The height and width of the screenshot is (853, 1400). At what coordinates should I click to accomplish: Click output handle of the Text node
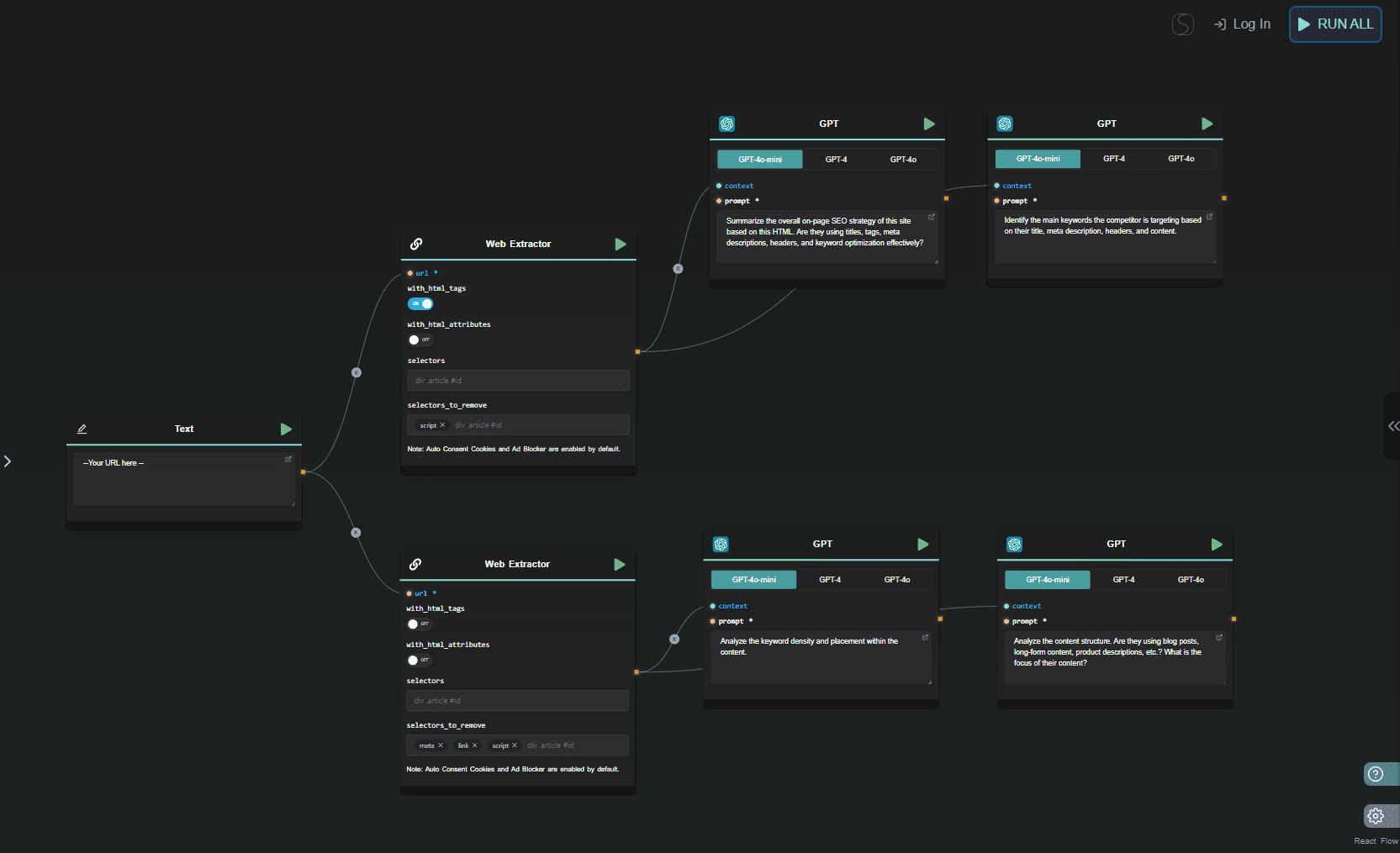[x=303, y=472]
